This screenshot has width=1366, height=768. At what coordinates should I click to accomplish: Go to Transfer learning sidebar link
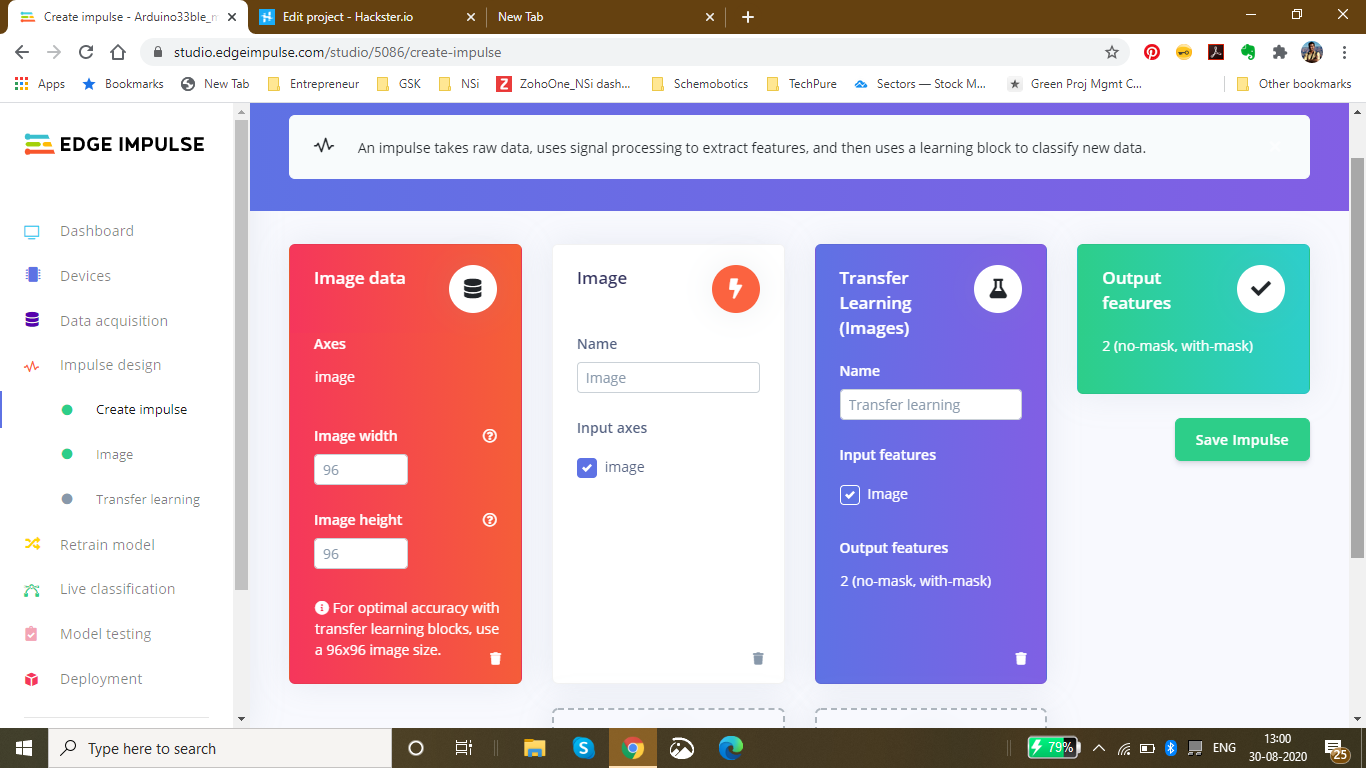147,499
